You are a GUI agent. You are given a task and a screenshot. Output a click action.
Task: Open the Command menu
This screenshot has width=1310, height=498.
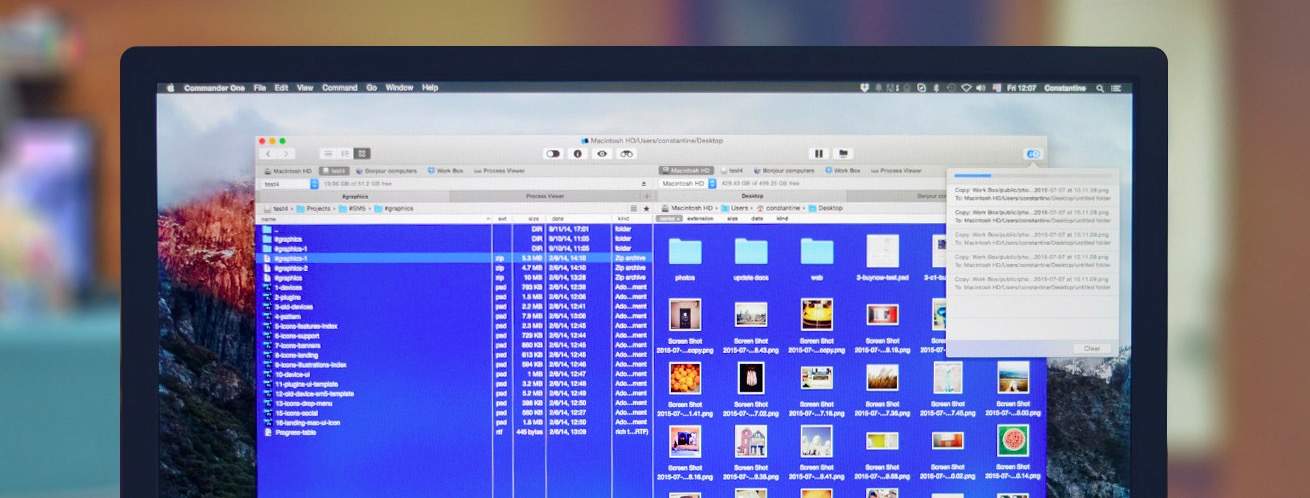pyautogui.click(x=339, y=88)
